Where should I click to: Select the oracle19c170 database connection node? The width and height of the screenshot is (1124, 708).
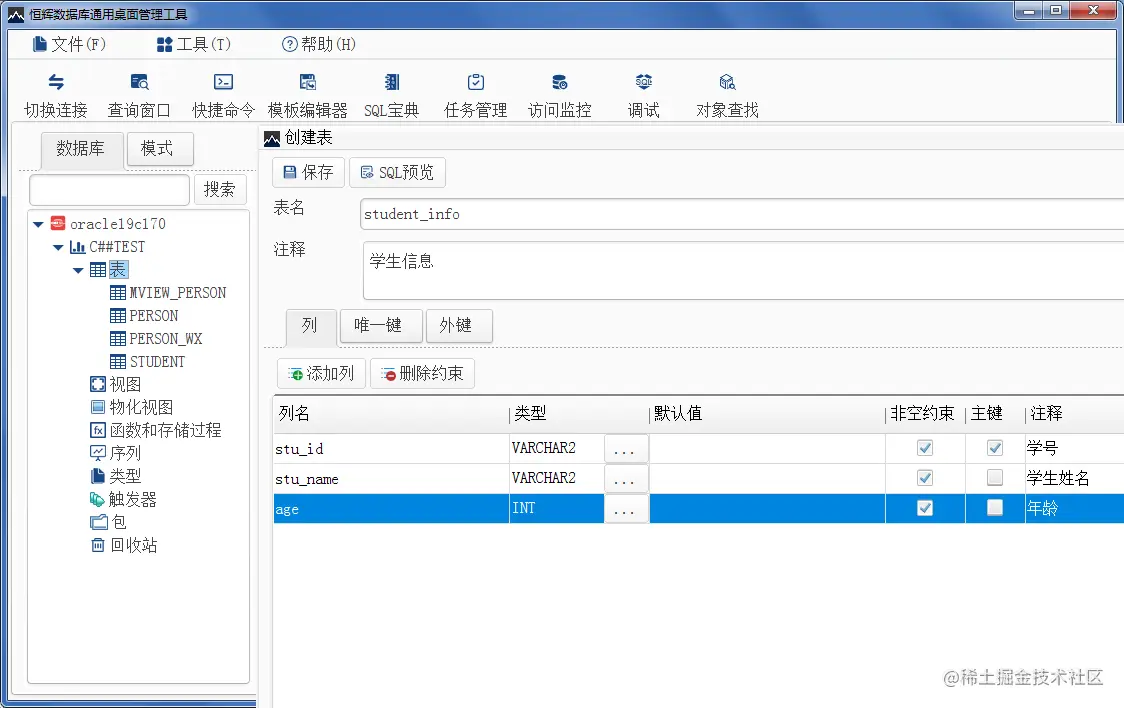click(x=118, y=224)
